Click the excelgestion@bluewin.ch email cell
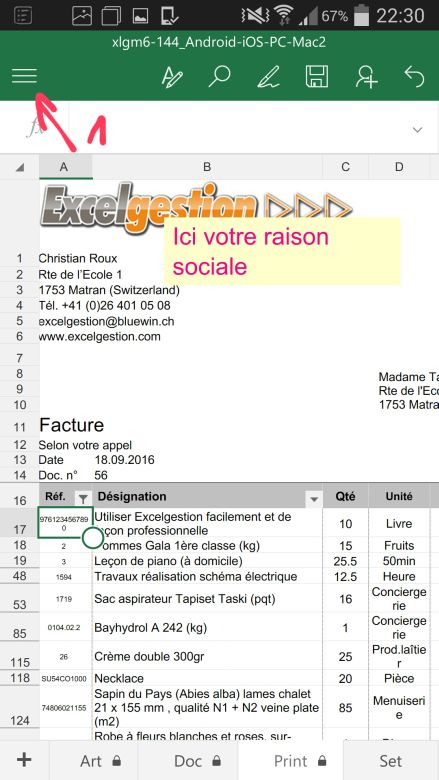This screenshot has width=439, height=780. click(x=106, y=321)
